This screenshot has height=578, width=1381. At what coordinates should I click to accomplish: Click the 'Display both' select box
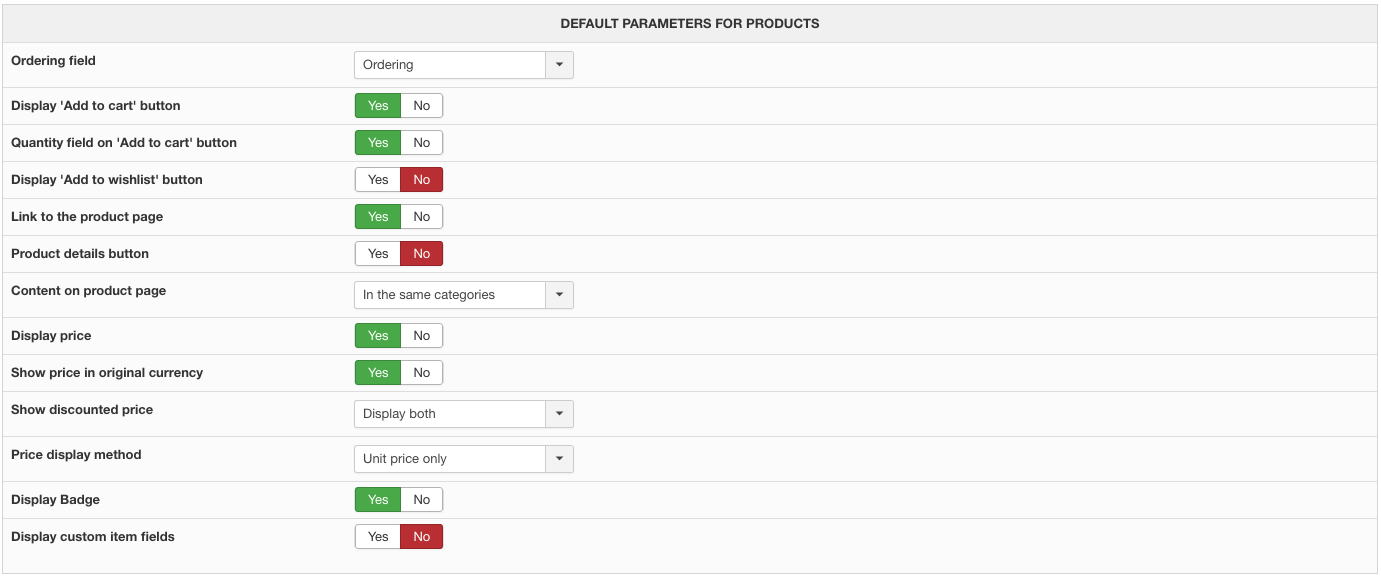[x=464, y=414]
